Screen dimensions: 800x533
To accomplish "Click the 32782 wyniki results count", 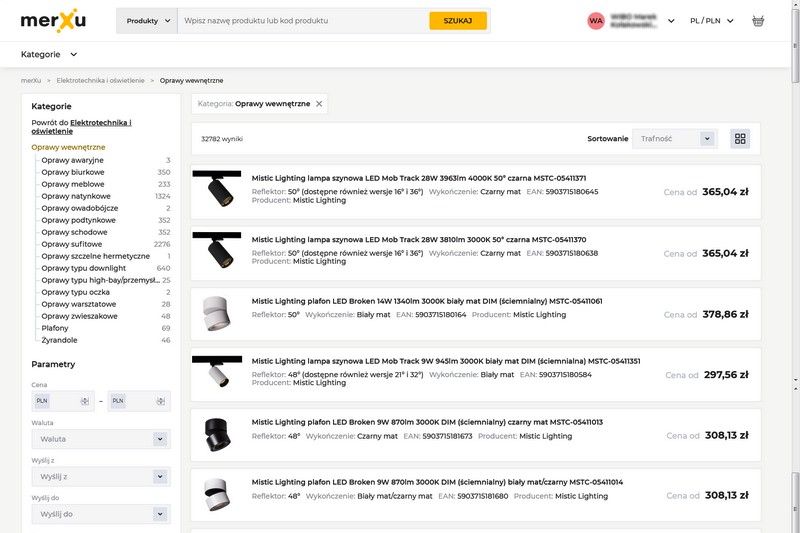I will point(222,139).
